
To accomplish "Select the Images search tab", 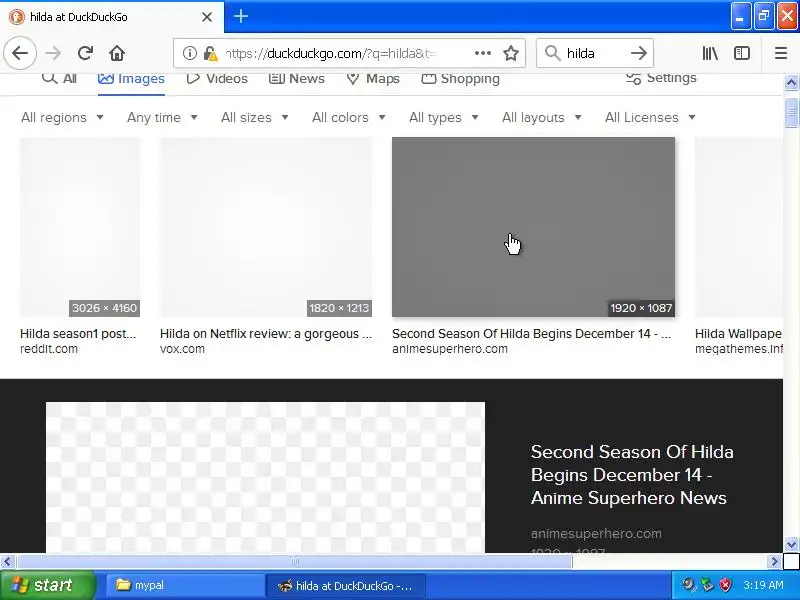I will (x=131, y=78).
